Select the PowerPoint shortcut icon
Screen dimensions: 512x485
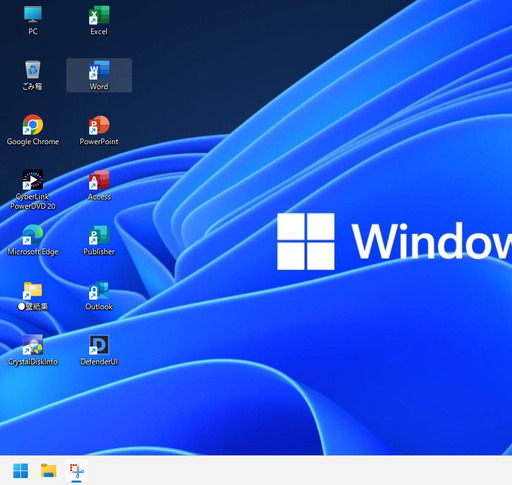99,125
